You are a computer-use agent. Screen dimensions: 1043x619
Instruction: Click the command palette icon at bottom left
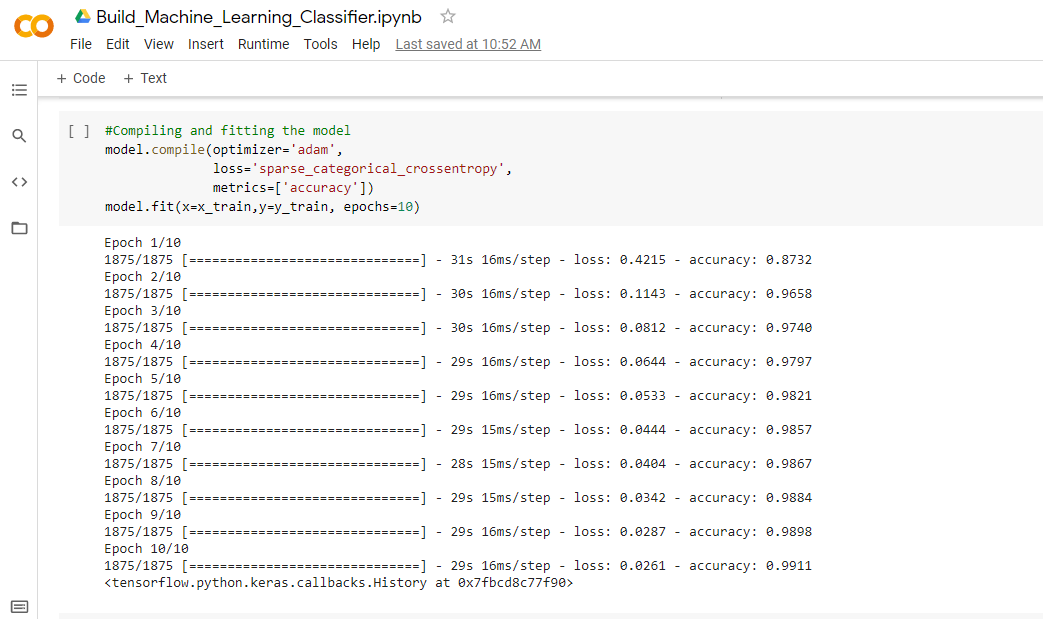[x=19, y=606]
